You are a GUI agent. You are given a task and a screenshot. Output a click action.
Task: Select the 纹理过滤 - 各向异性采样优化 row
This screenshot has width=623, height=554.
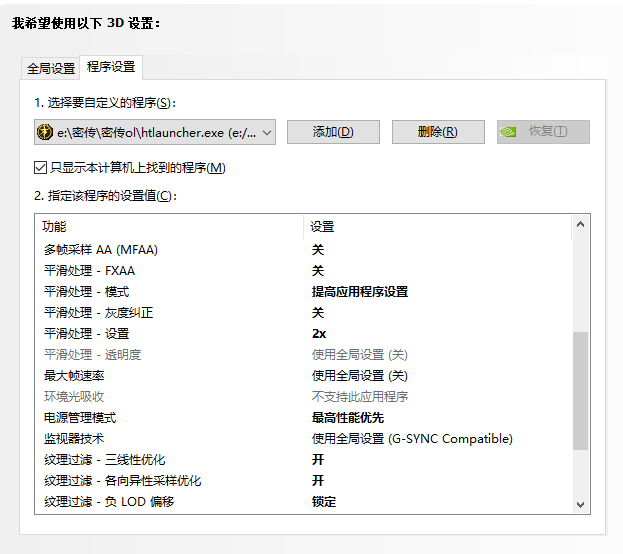[304, 481]
